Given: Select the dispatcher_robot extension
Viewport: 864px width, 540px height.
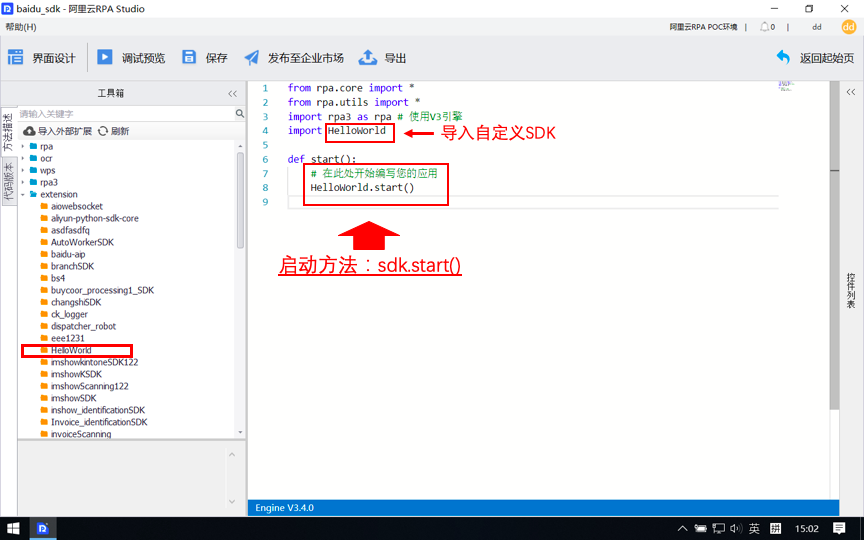Looking at the screenshot, I should click(83, 326).
